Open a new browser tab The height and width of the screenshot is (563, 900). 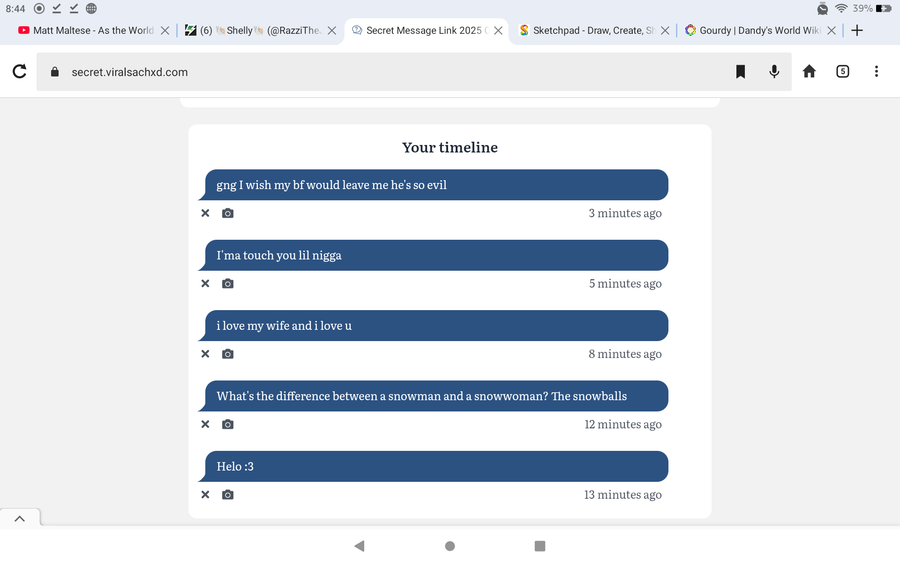(857, 30)
